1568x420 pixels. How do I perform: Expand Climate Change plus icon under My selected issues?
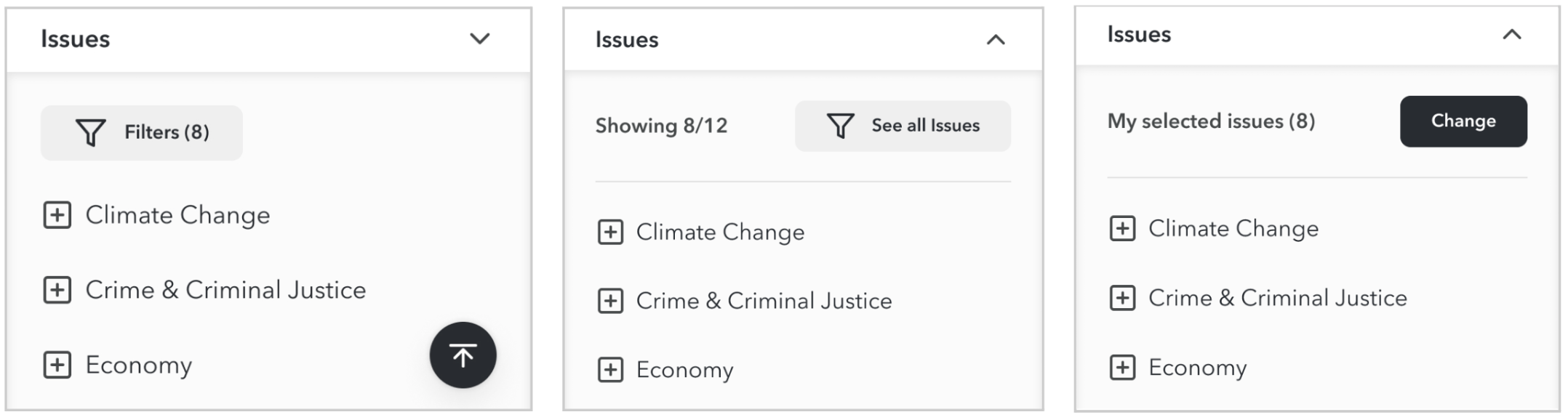tap(1122, 229)
